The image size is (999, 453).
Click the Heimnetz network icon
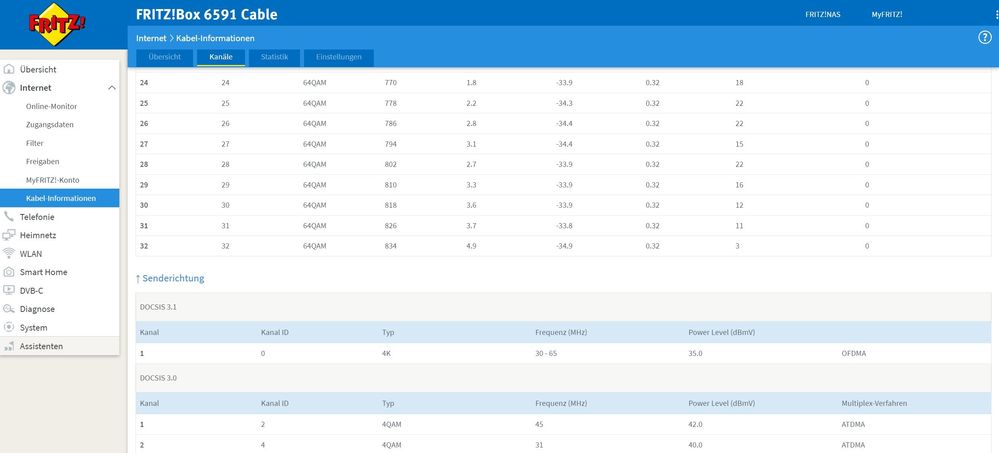[x=9, y=235]
